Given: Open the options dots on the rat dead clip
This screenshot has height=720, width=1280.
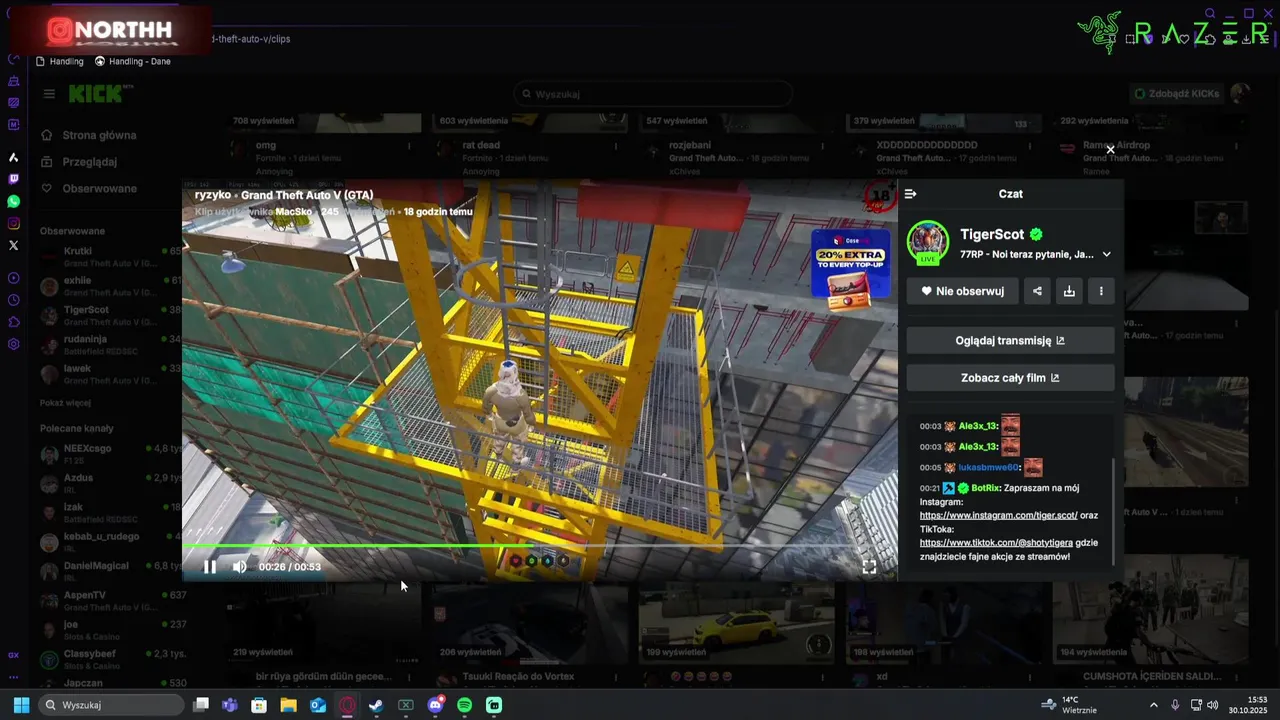Looking at the screenshot, I should click(x=615, y=146).
